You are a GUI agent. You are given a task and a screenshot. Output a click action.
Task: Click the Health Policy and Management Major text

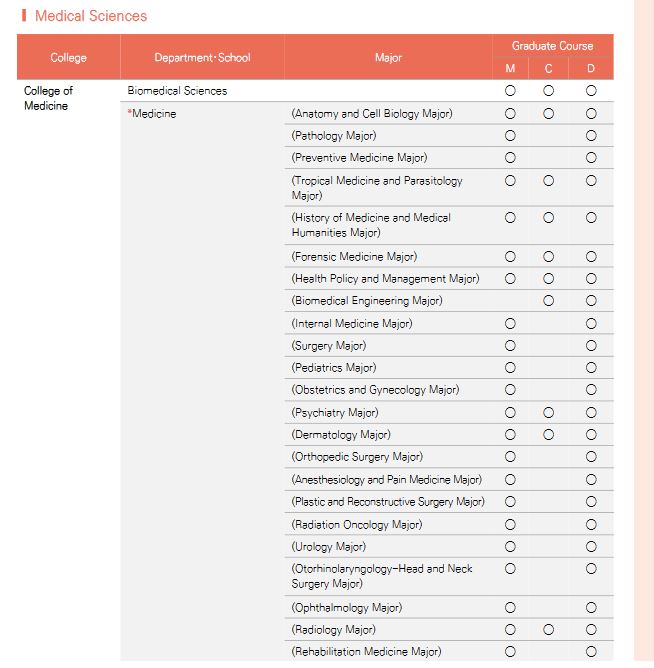click(385, 279)
